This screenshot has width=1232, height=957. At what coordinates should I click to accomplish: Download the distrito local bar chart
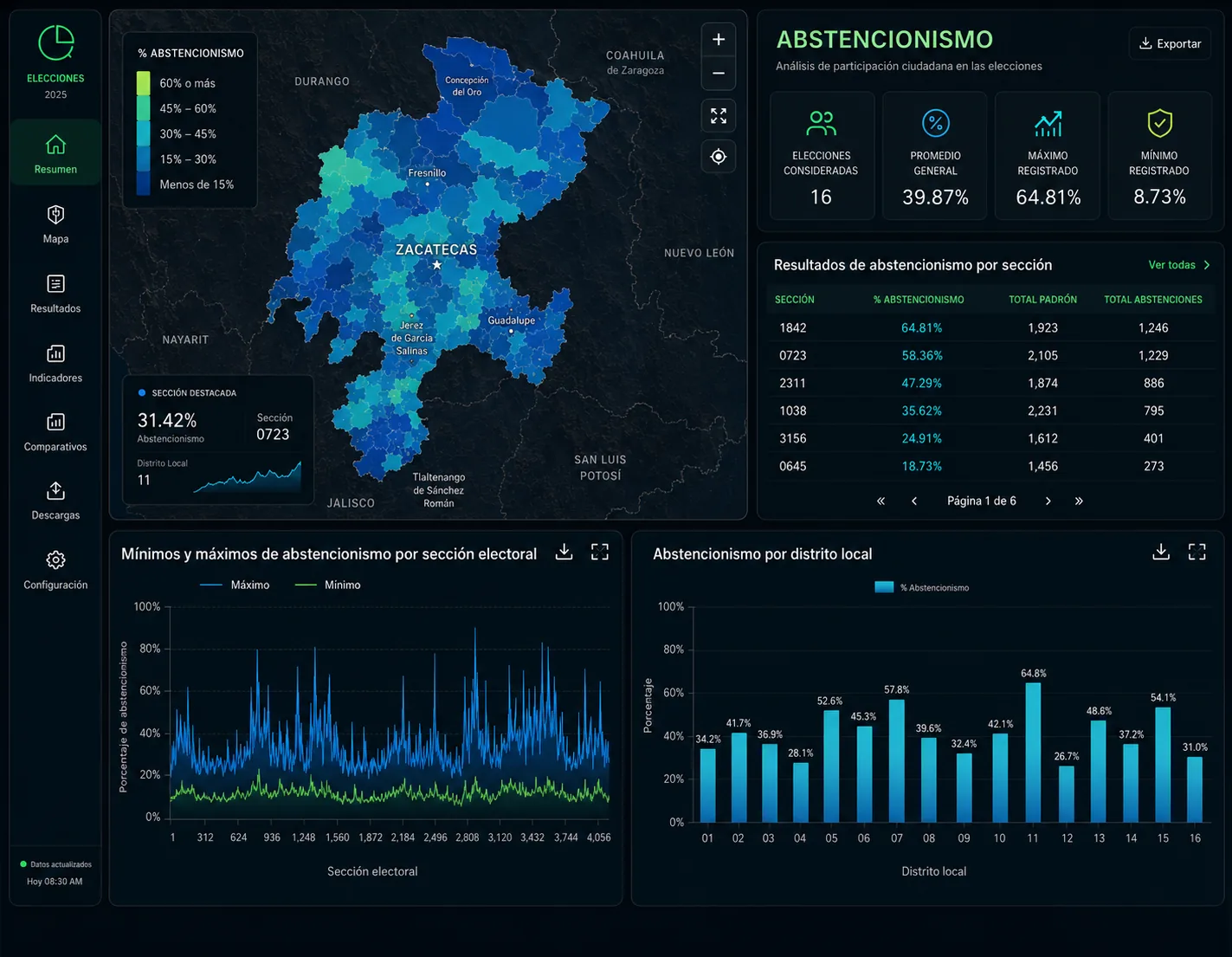click(x=1161, y=552)
